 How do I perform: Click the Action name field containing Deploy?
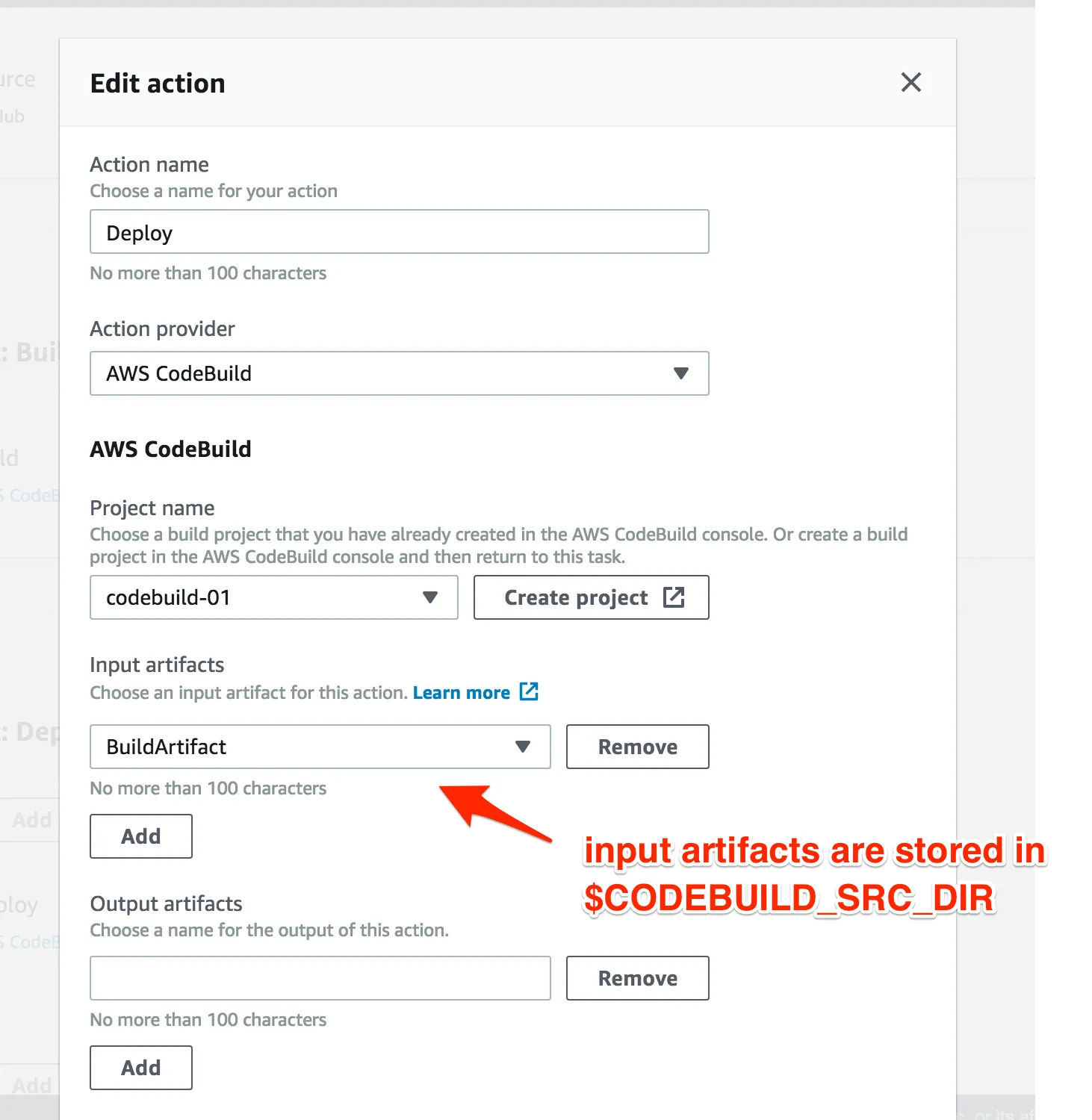tap(399, 231)
